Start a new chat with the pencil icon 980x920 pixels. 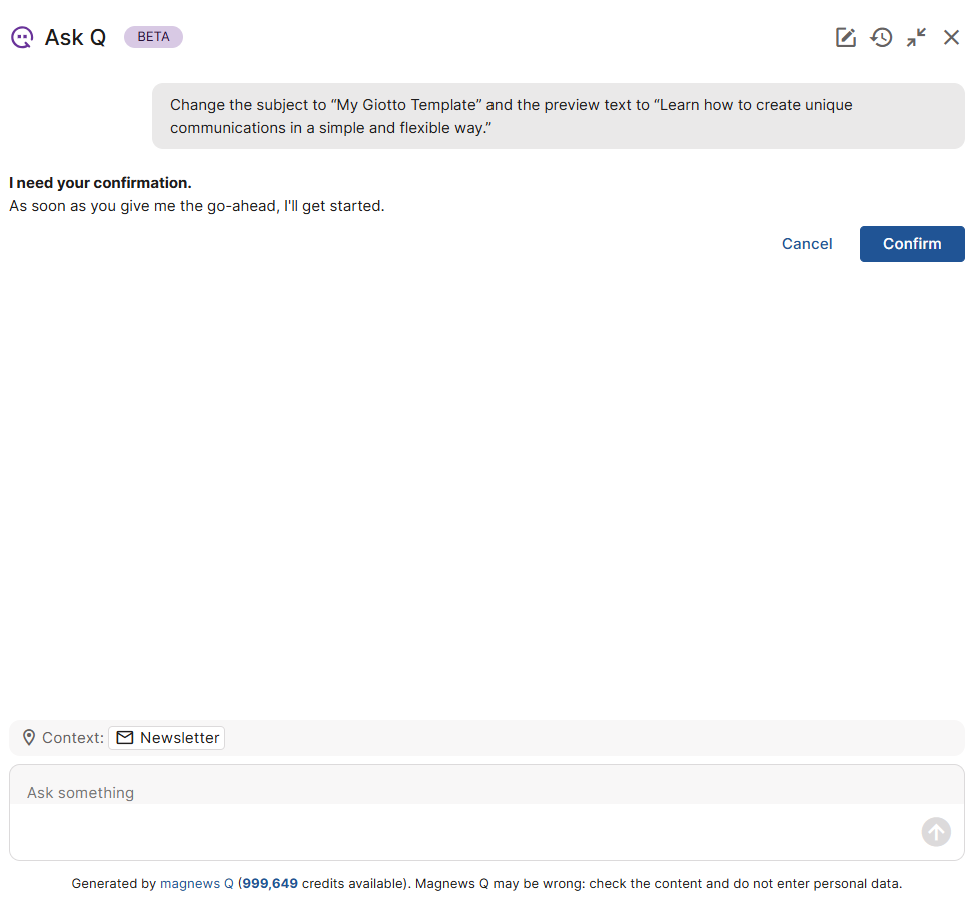coord(846,38)
